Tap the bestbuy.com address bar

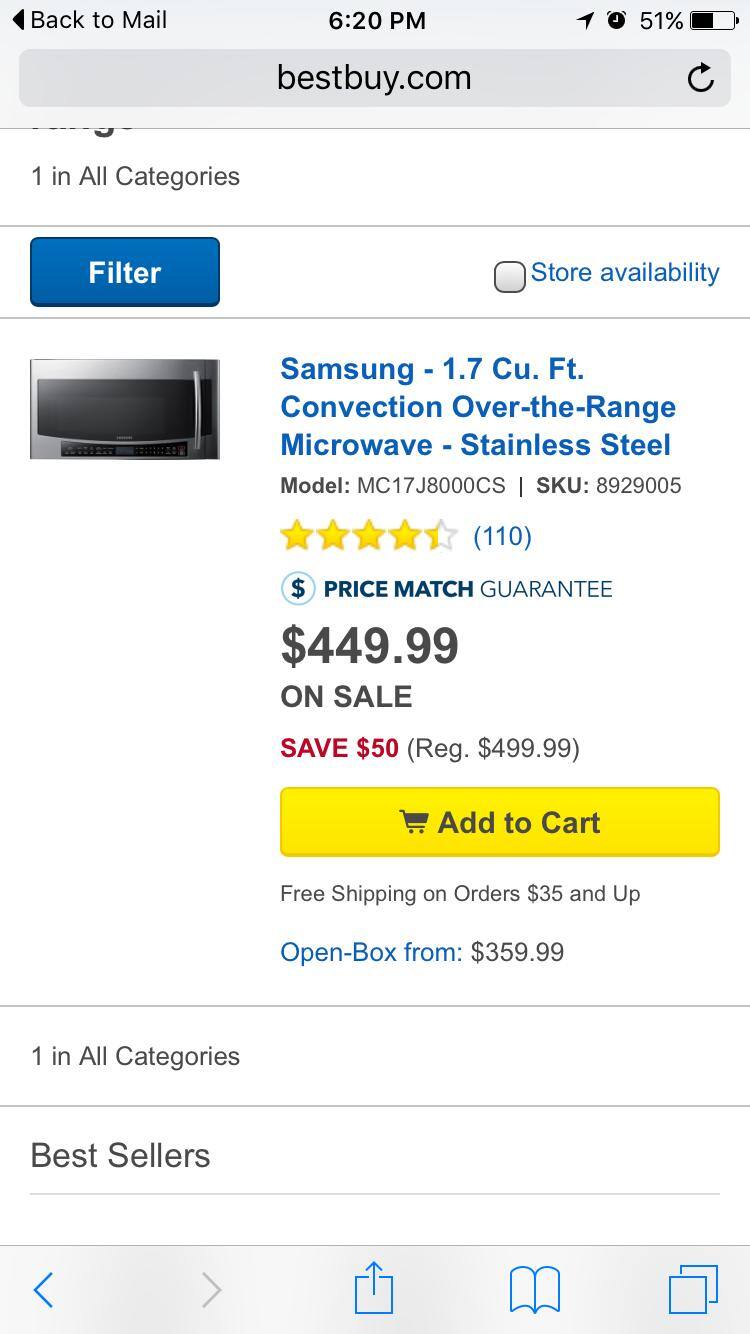(374, 78)
